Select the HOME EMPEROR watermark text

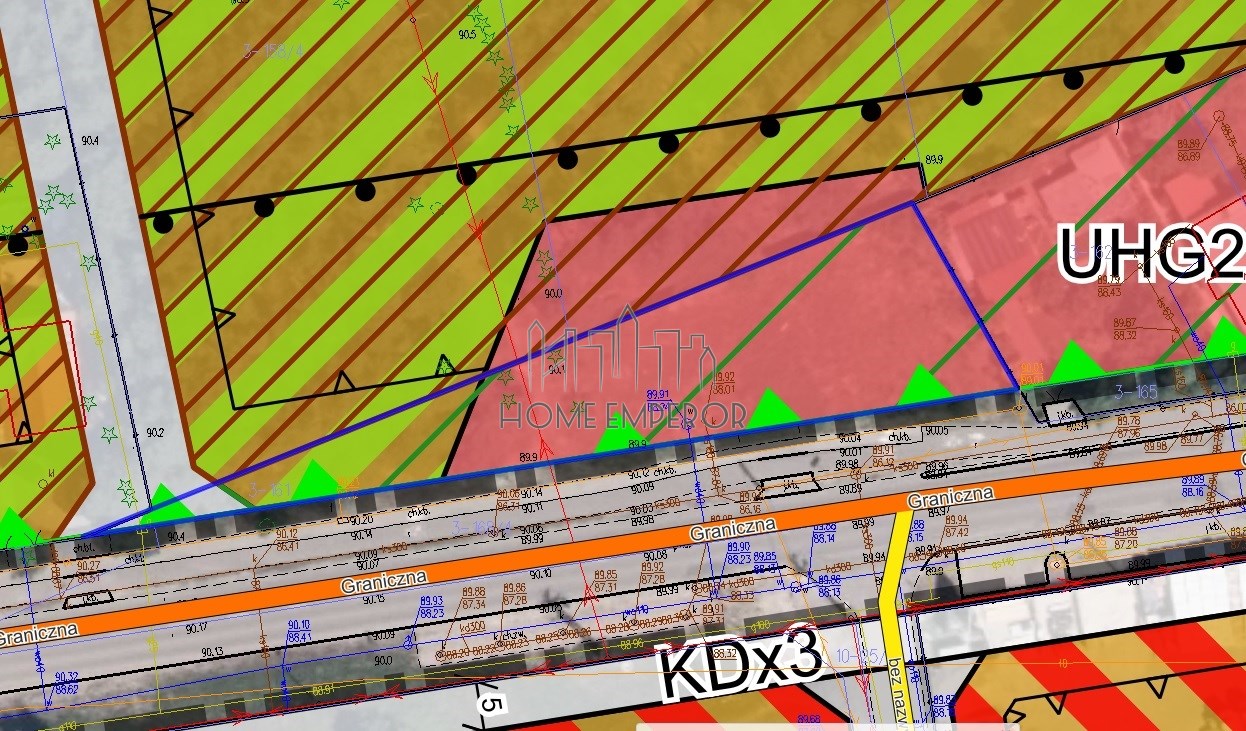[623, 415]
